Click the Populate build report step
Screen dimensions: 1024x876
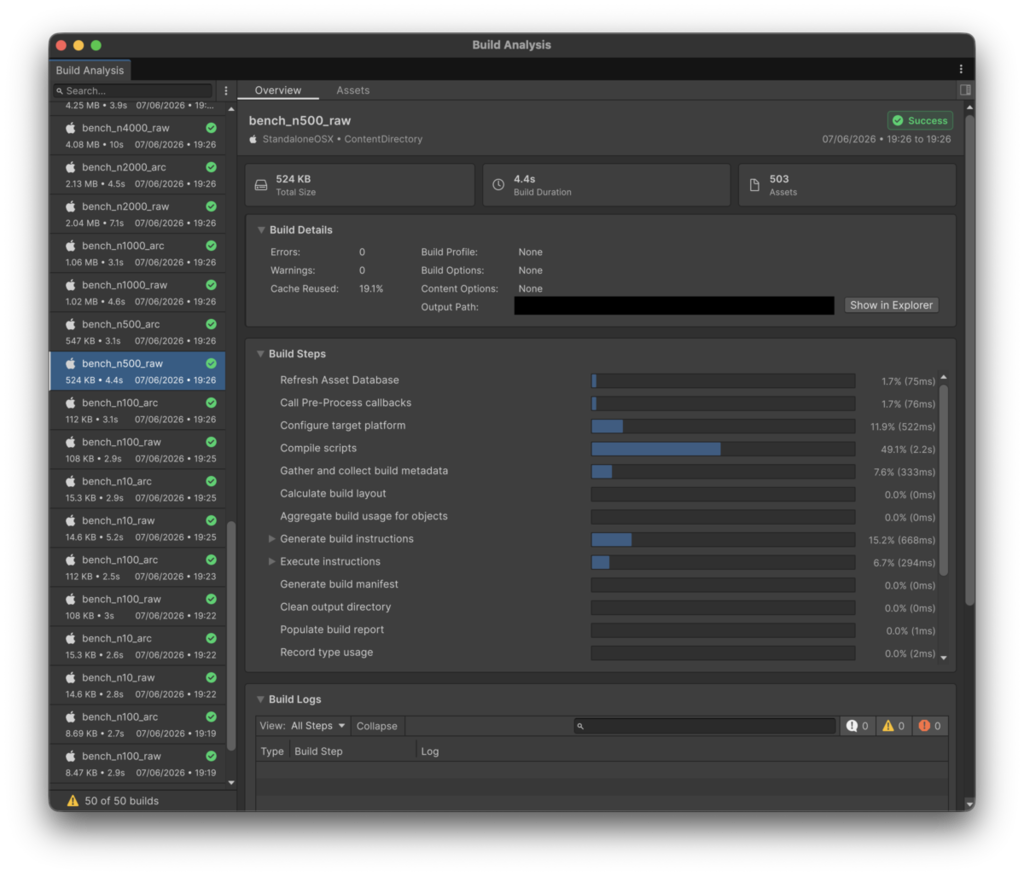[x=332, y=629]
